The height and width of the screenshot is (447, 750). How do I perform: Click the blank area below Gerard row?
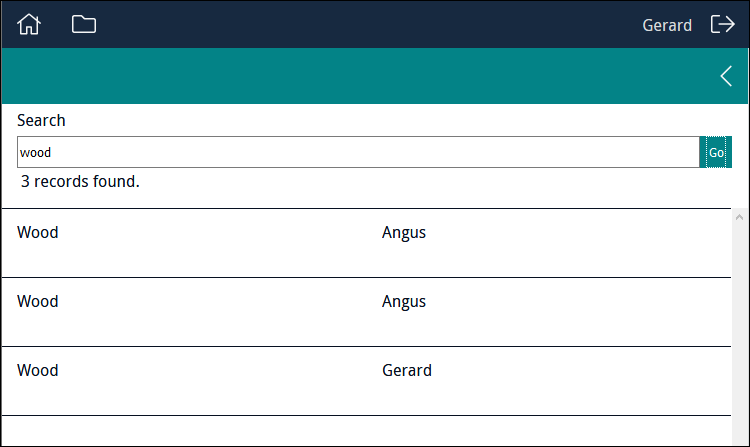pos(360,431)
